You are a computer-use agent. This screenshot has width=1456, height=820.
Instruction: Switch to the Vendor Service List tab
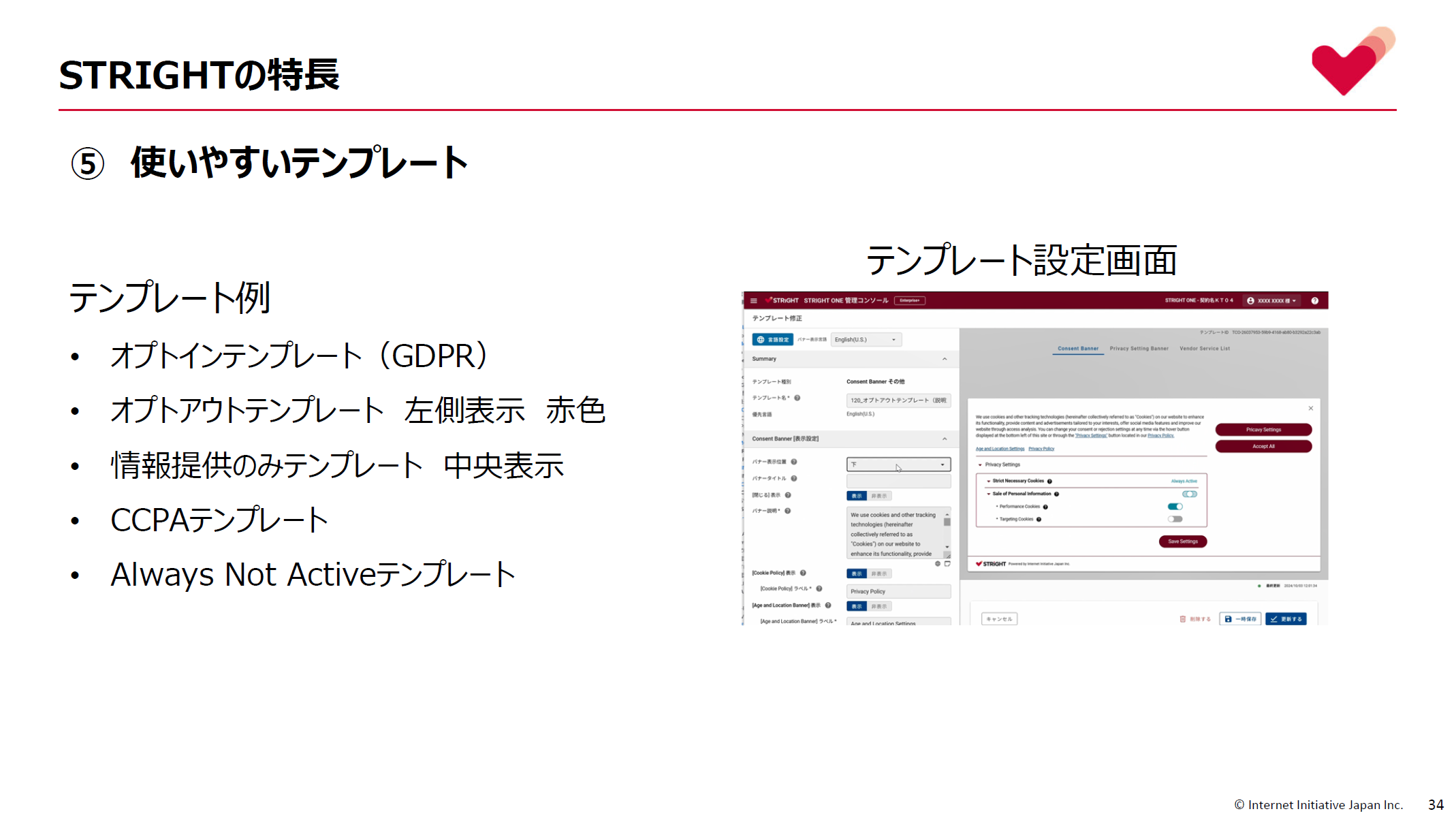[1205, 348]
